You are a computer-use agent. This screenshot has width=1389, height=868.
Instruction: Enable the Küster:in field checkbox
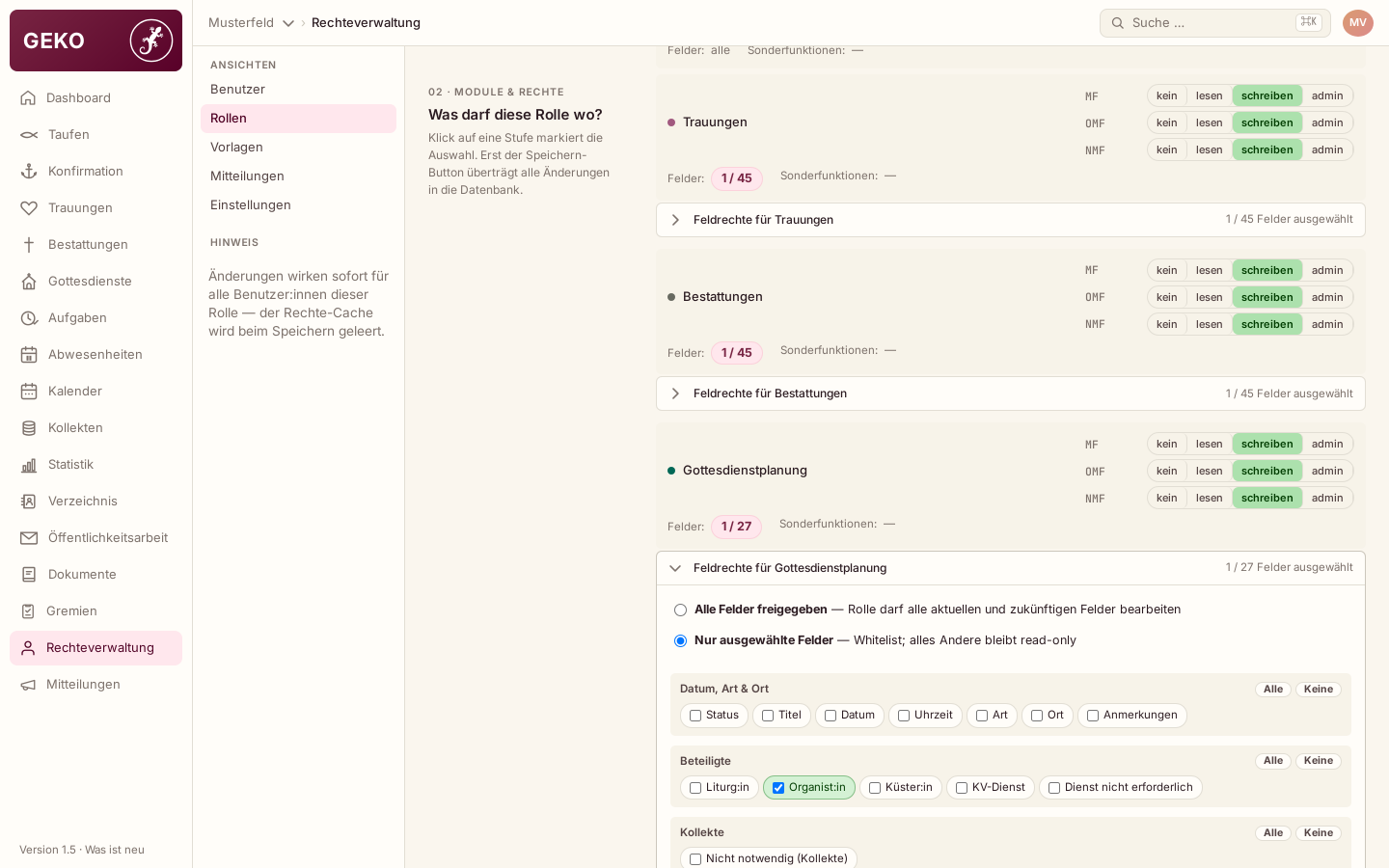[x=875, y=788]
